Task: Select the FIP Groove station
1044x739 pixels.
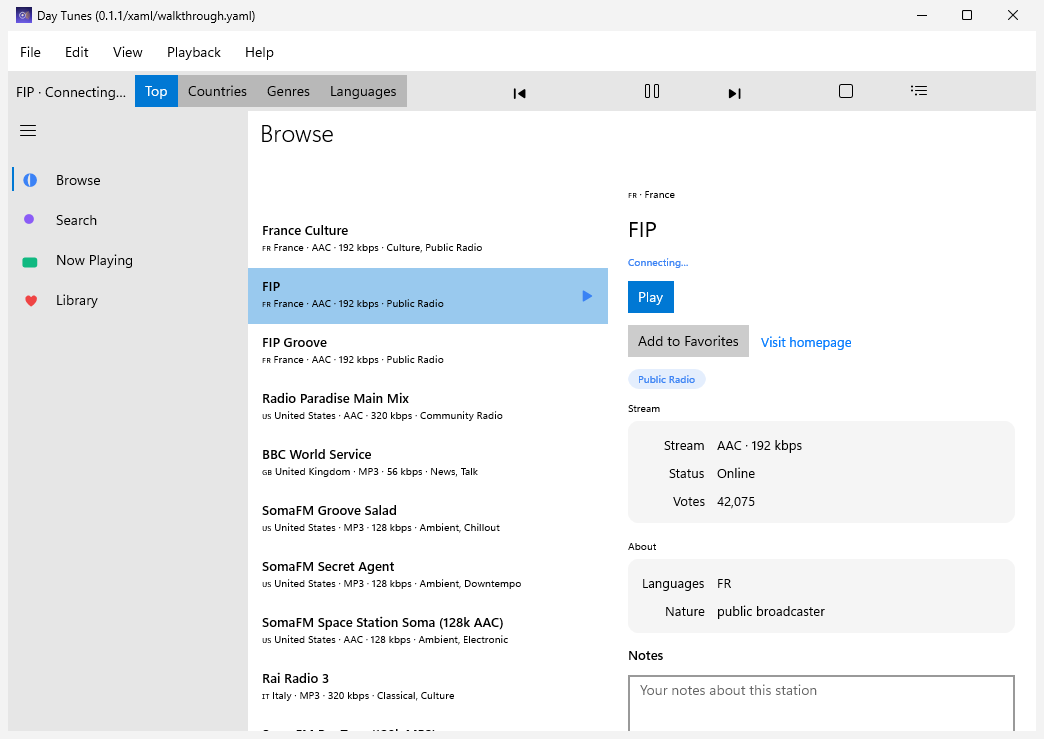Action: point(427,352)
